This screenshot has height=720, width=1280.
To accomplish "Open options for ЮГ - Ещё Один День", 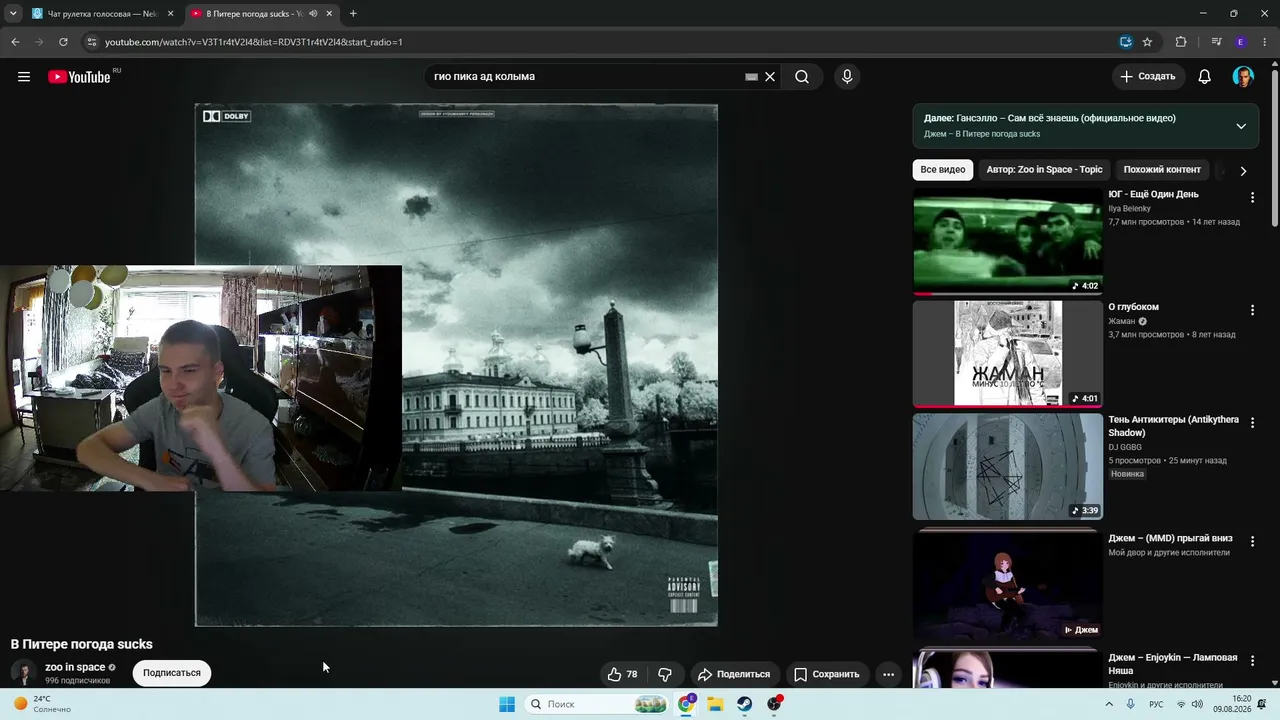I will (x=1252, y=198).
